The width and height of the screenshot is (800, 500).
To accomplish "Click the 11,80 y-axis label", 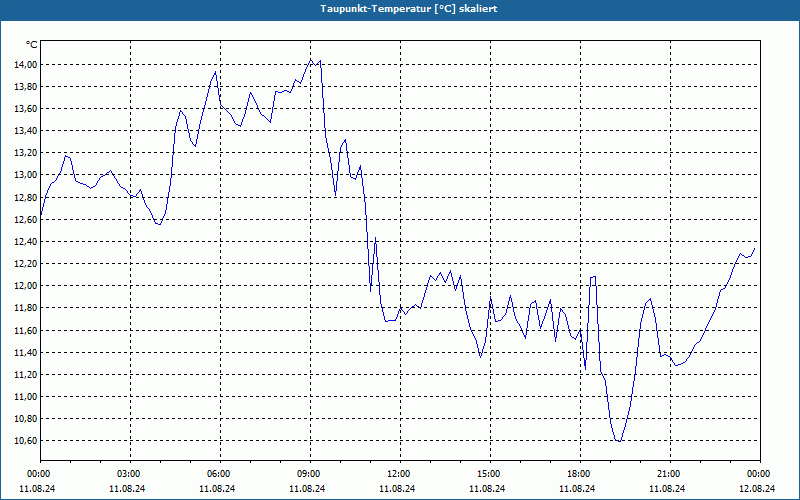I will tap(28, 308).
